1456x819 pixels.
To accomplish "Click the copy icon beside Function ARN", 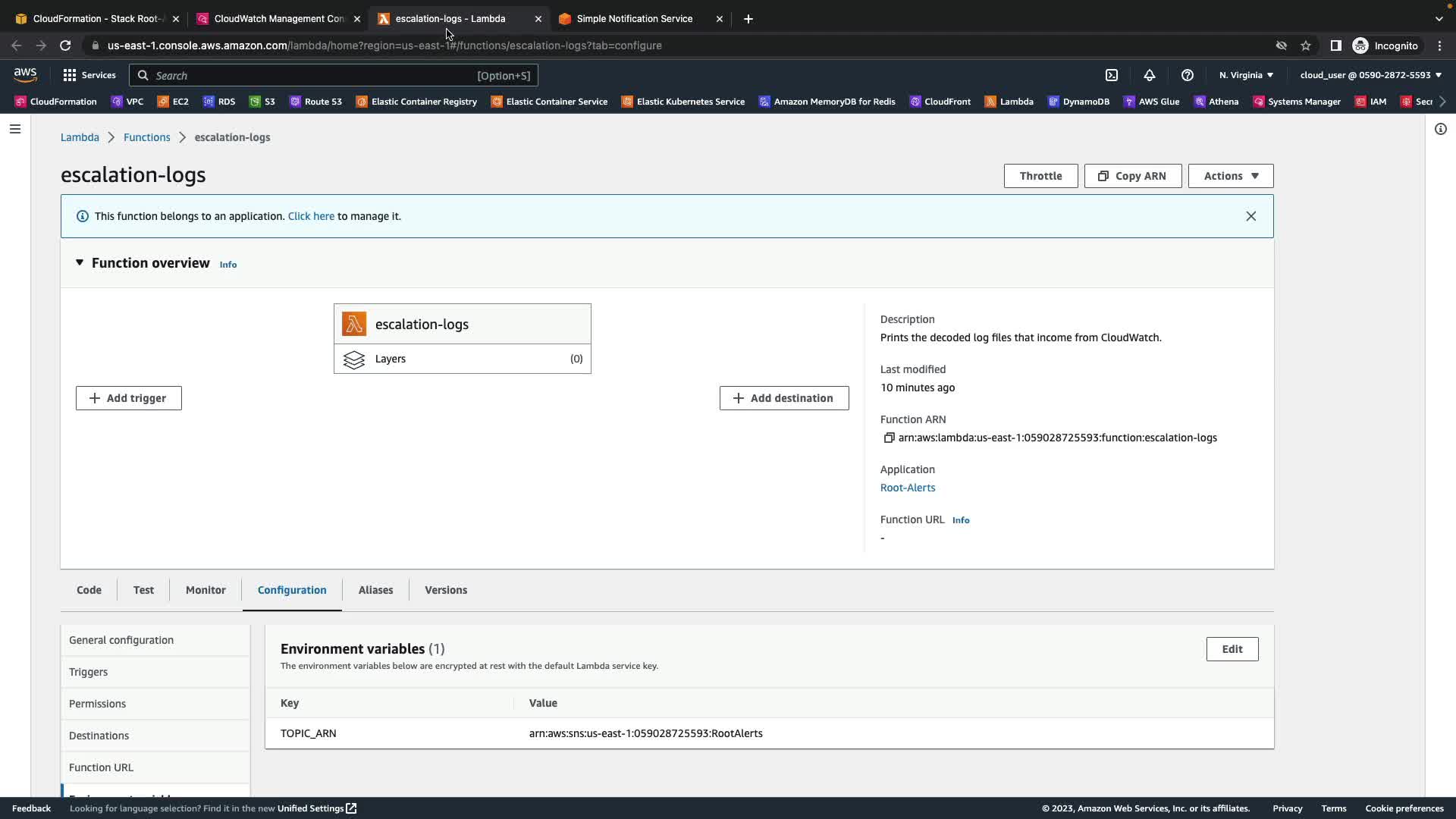I will pos(889,438).
